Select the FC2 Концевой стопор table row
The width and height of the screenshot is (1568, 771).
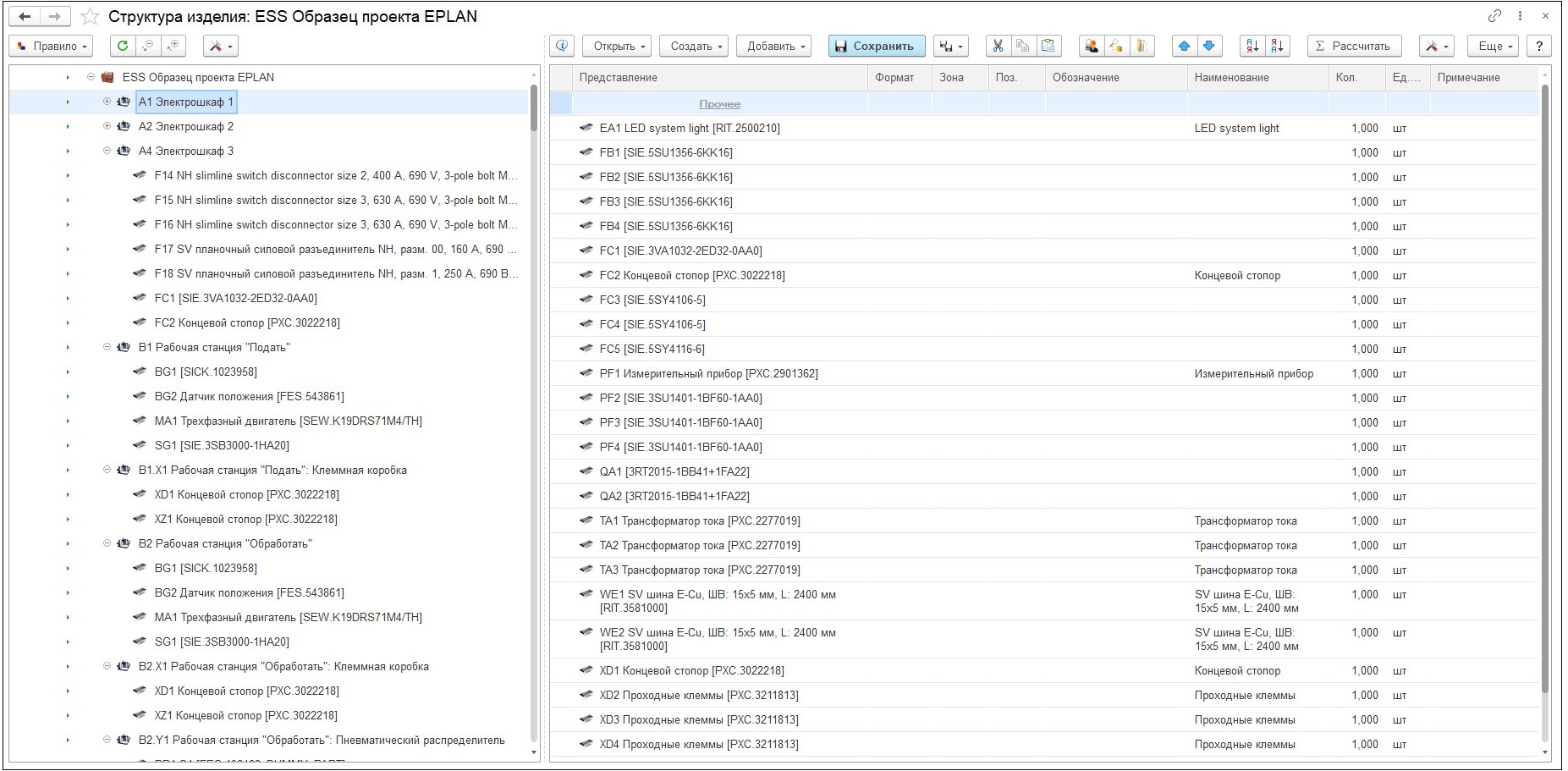pos(1044,276)
